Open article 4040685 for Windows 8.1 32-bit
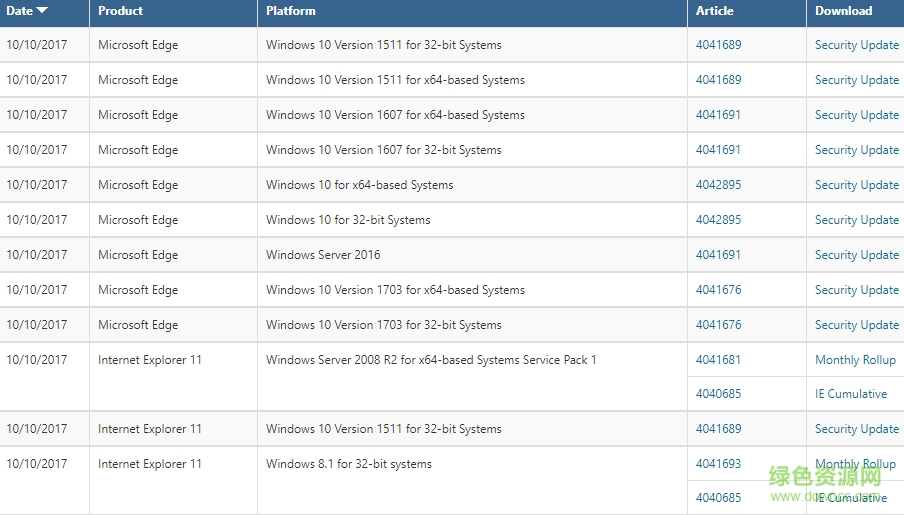Viewport: 904px width, 515px height. (x=719, y=498)
